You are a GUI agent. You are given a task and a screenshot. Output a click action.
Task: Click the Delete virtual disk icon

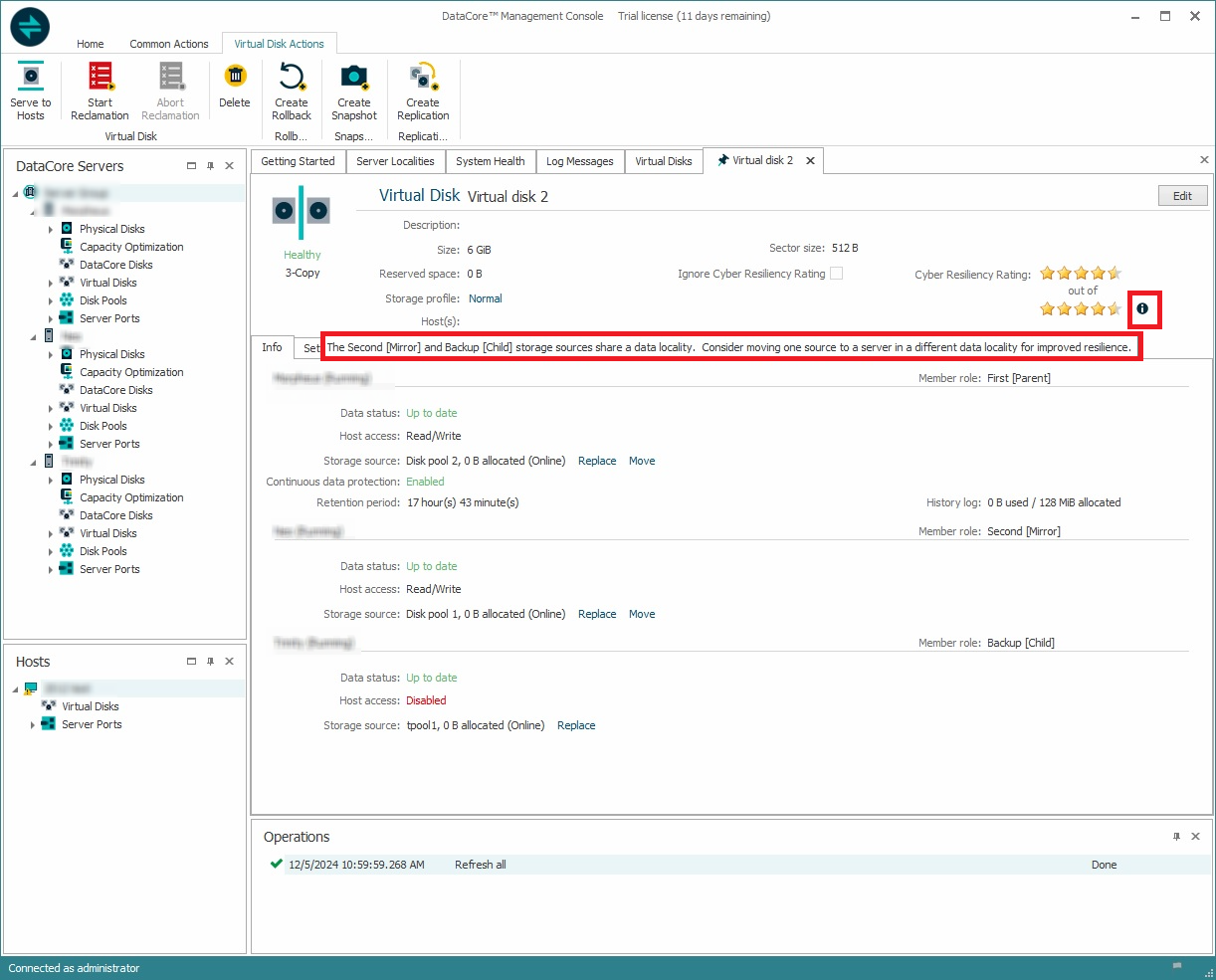coord(235,77)
